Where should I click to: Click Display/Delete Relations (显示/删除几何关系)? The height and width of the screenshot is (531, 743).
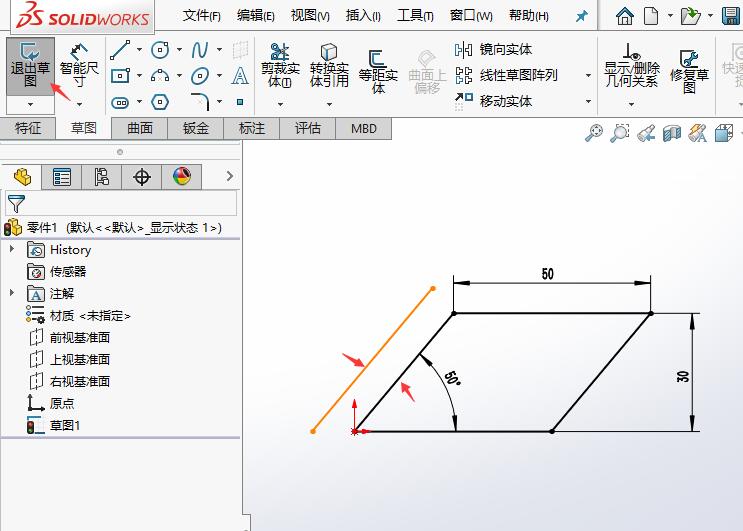(632, 65)
